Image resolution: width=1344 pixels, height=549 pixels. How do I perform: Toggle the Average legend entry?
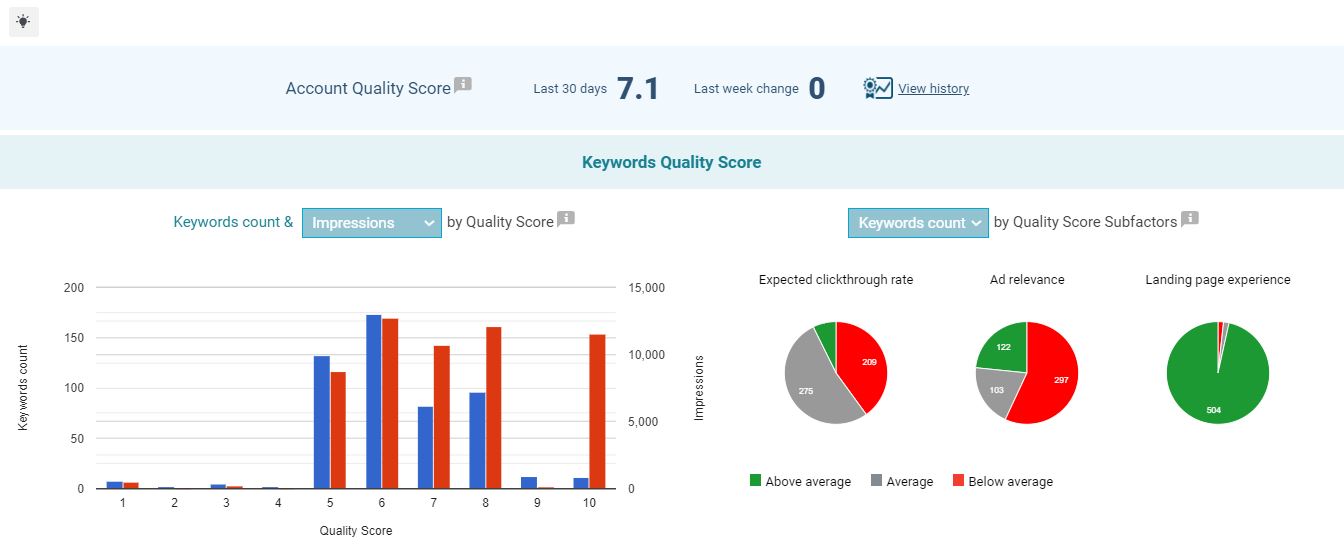pyautogui.click(x=901, y=481)
